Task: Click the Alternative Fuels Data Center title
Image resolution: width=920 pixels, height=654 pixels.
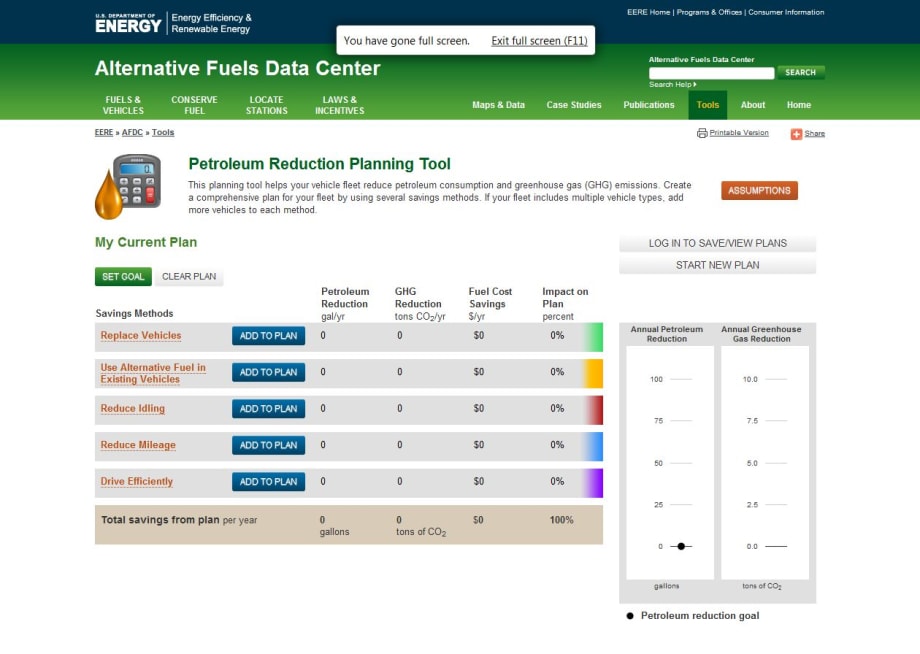Action: pos(238,68)
